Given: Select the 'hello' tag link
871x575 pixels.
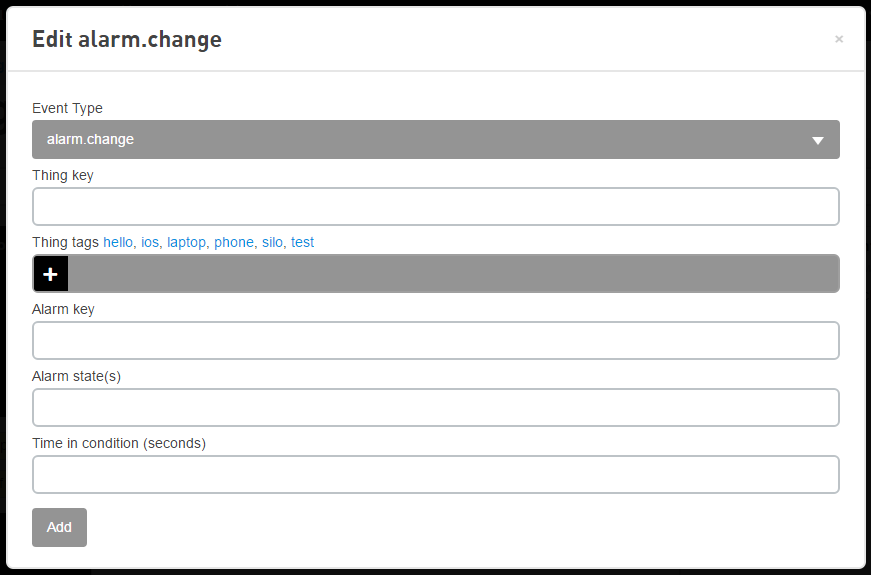Looking at the screenshot, I should tap(118, 242).
